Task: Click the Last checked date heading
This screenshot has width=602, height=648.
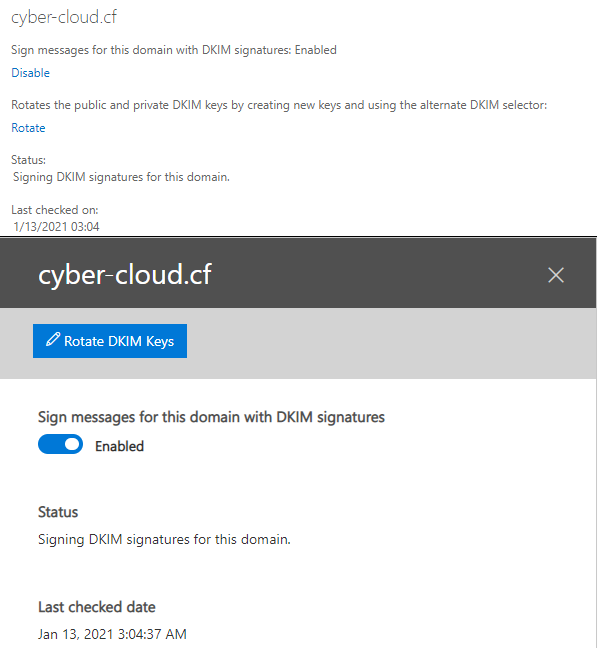Action: pos(97,607)
